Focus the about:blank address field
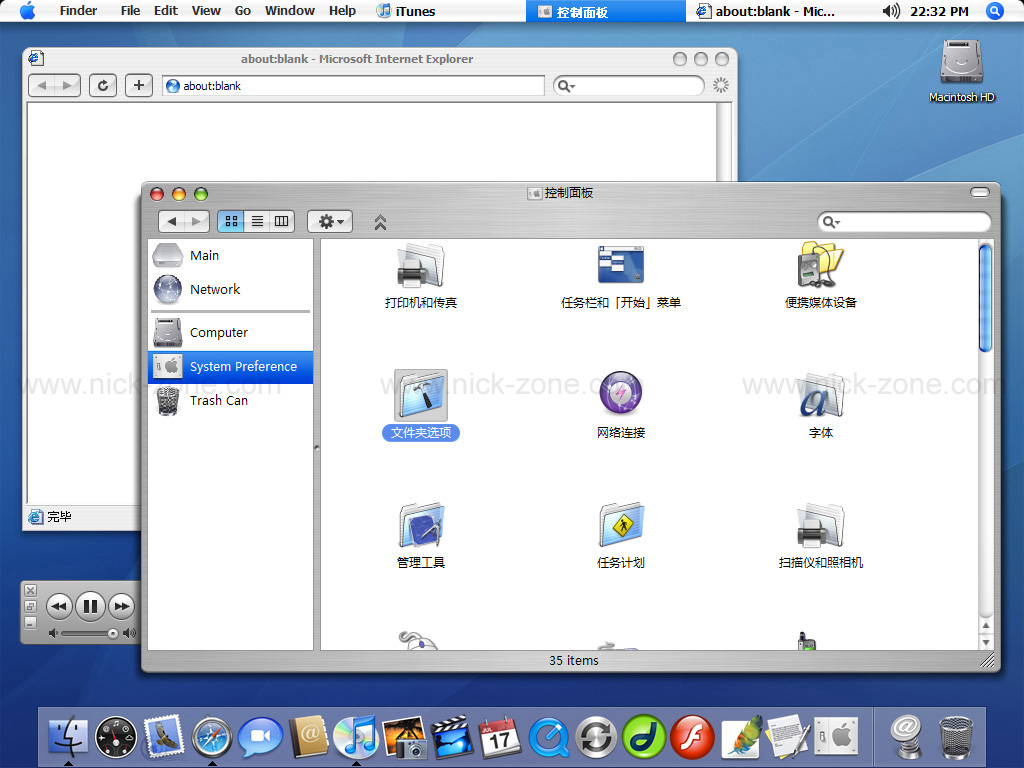The image size is (1024, 768). click(x=353, y=86)
